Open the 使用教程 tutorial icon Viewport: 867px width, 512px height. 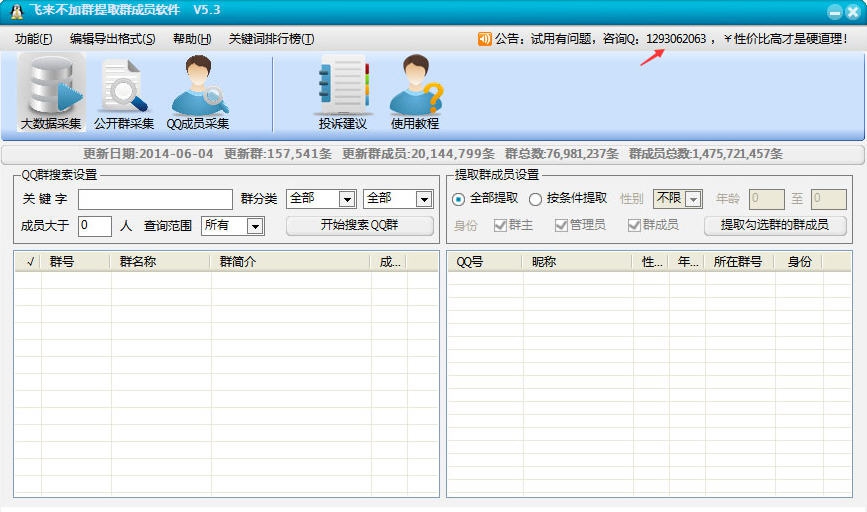pyautogui.click(x=415, y=93)
